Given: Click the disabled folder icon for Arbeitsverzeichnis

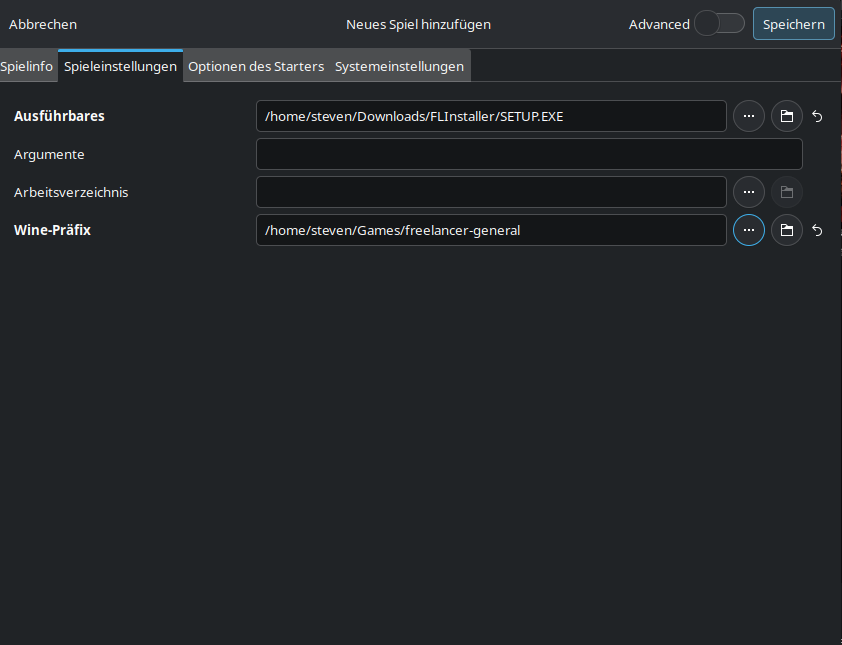Looking at the screenshot, I should click(x=786, y=192).
